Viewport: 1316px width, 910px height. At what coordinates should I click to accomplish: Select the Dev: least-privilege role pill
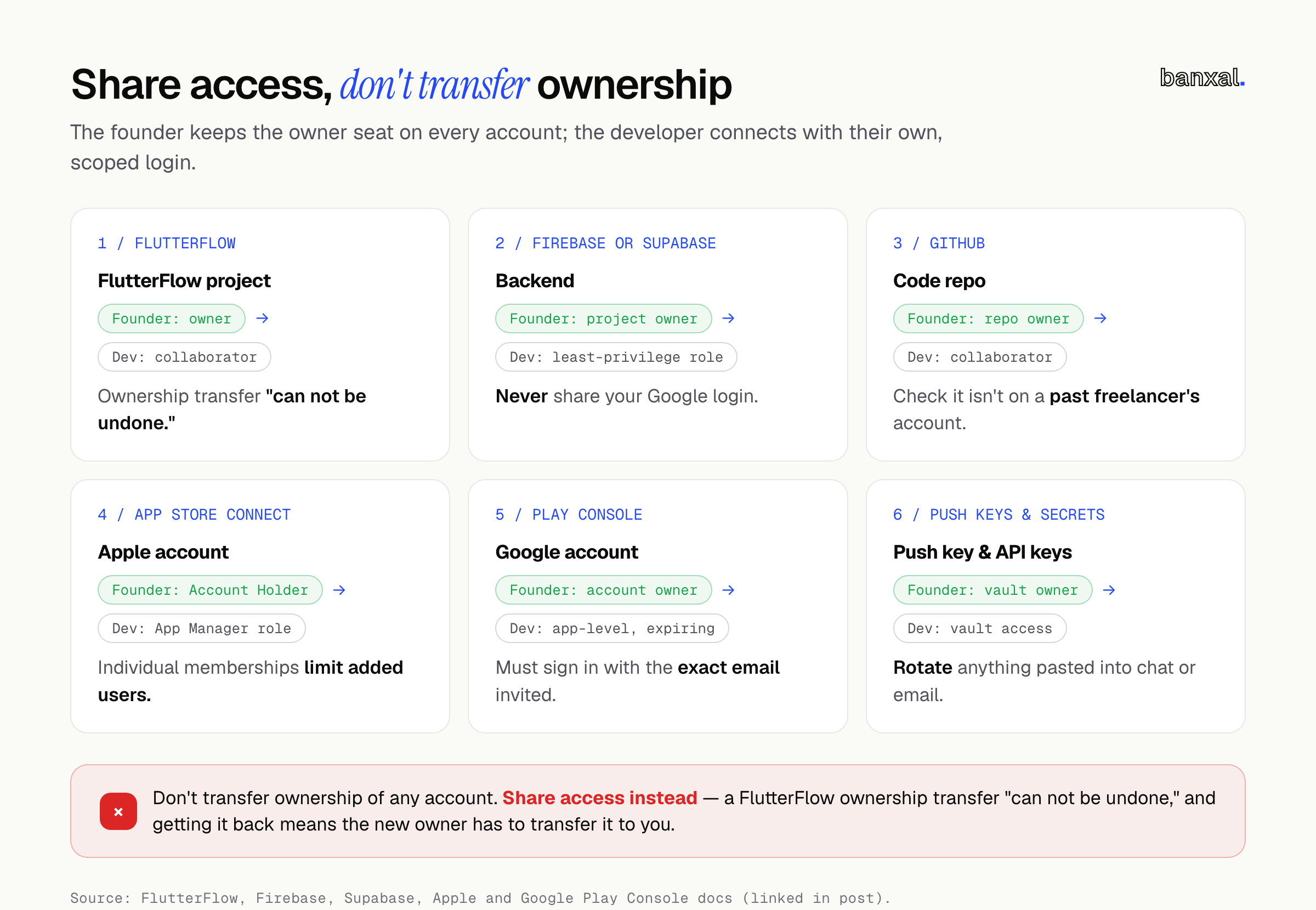coord(616,357)
